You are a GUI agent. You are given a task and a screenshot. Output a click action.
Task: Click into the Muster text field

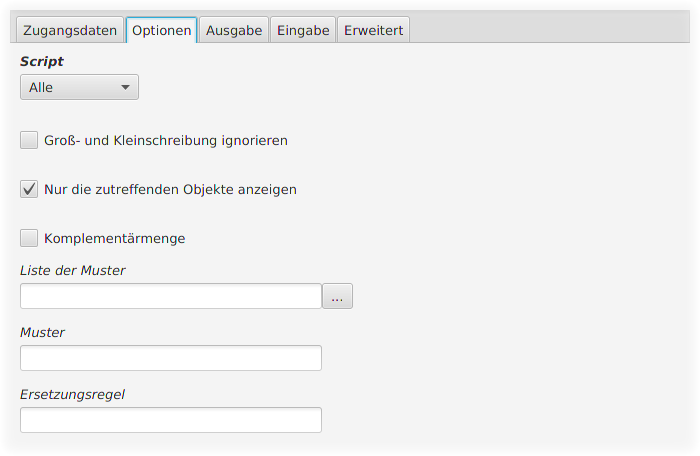pos(171,358)
